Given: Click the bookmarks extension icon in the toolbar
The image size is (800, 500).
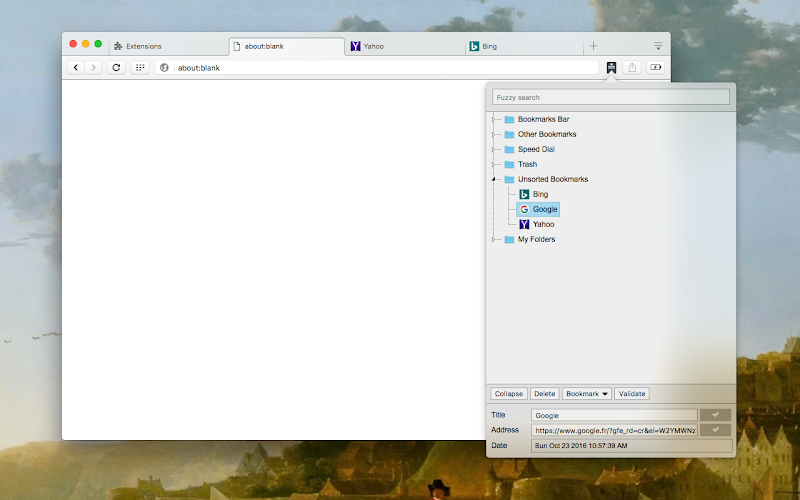Looking at the screenshot, I should click(611, 67).
